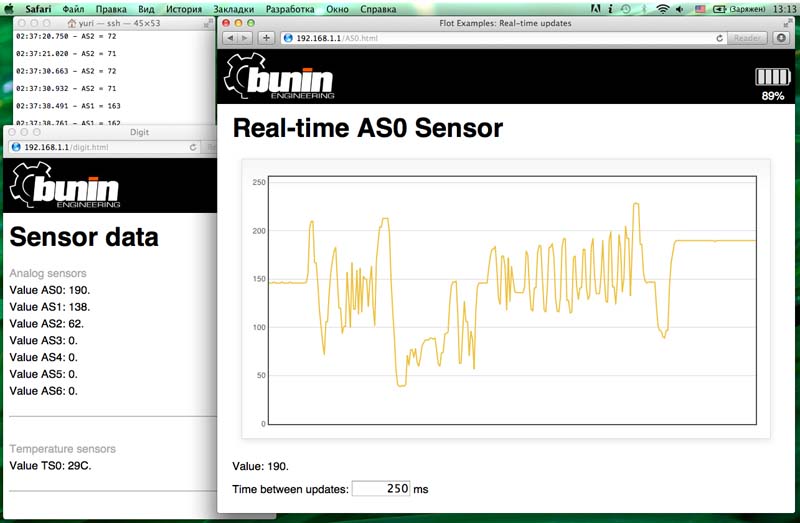
Task: Click the menu bar clock 13:13
Action: click(784, 9)
